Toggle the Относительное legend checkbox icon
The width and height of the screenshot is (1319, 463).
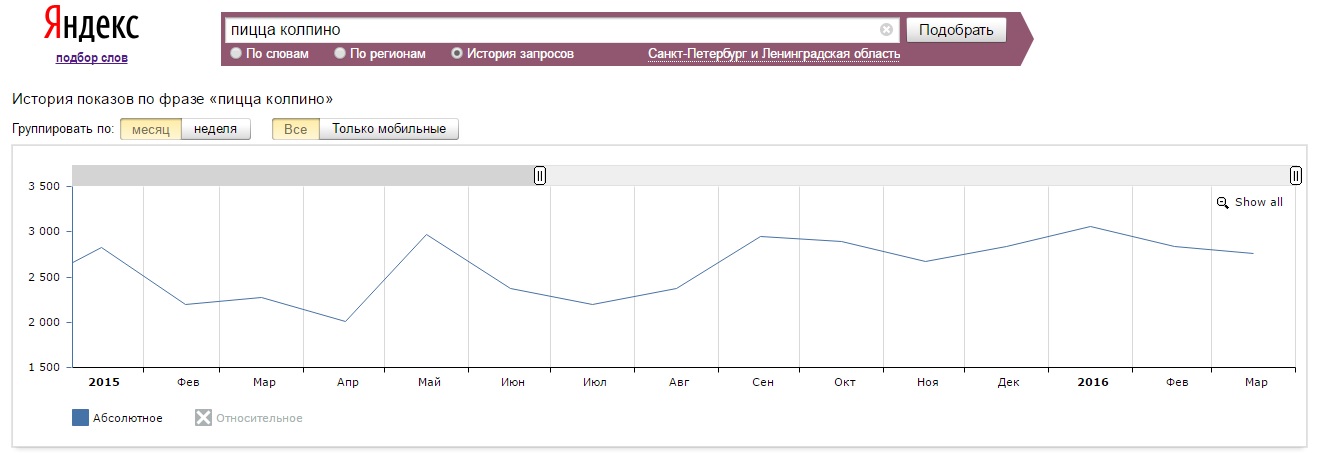click(x=203, y=418)
